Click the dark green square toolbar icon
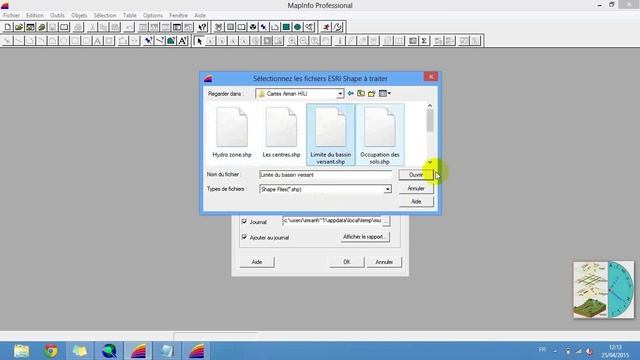Viewport: 640px width, 360px height. click(x=286, y=27)
